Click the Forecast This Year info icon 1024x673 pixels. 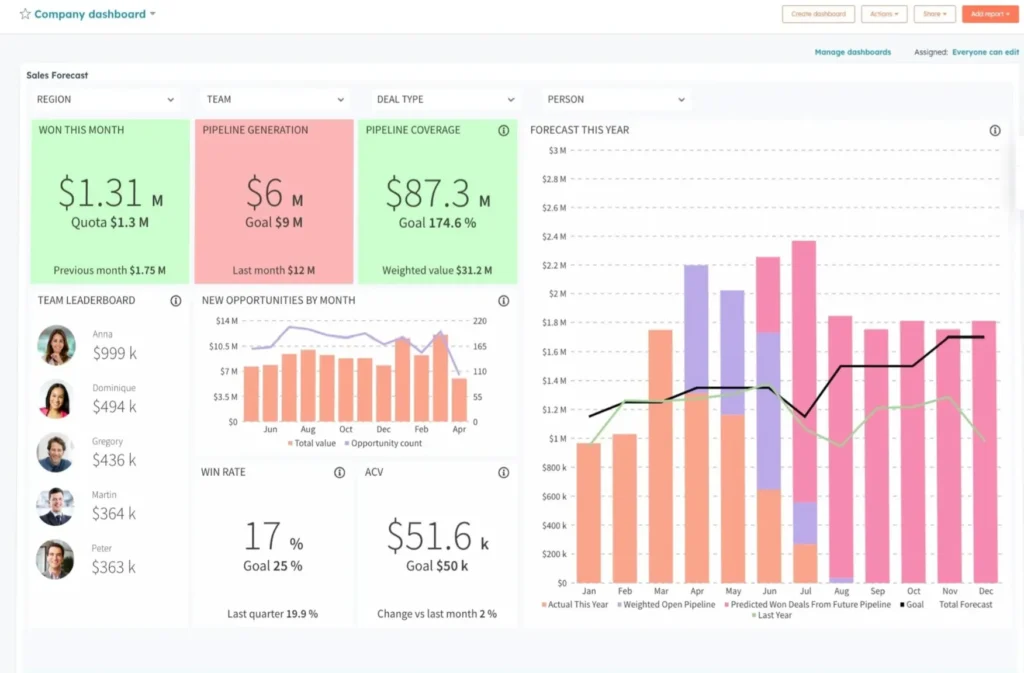point(994,130)
